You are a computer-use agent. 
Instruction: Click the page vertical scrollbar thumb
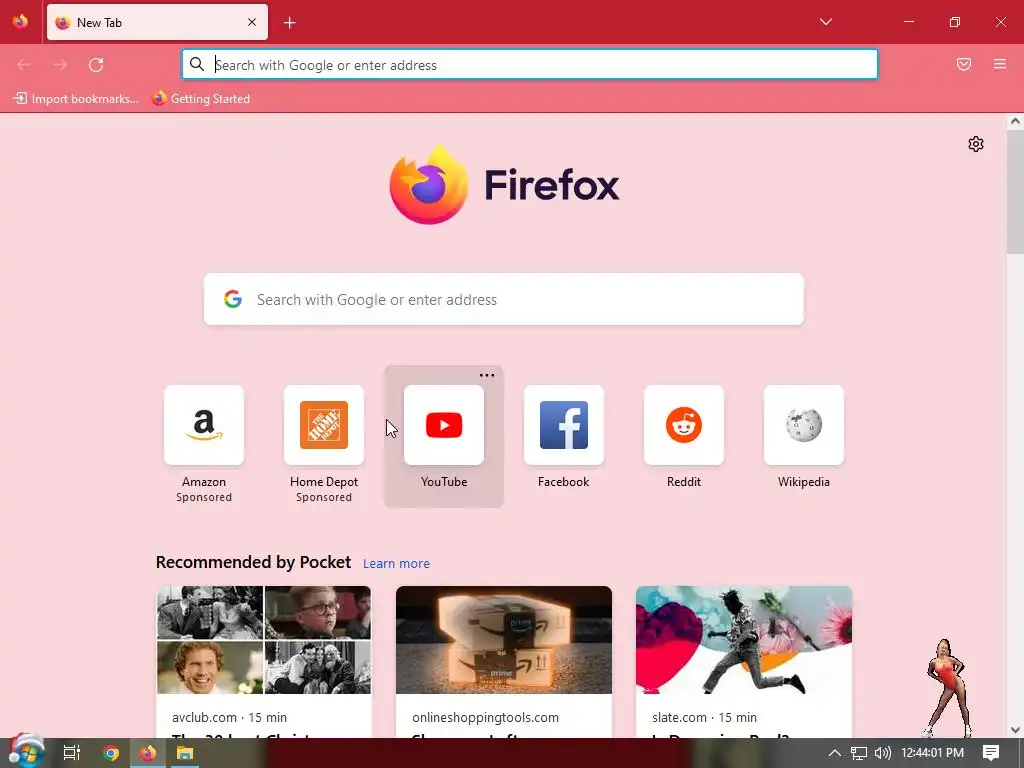coord(1015,191)
